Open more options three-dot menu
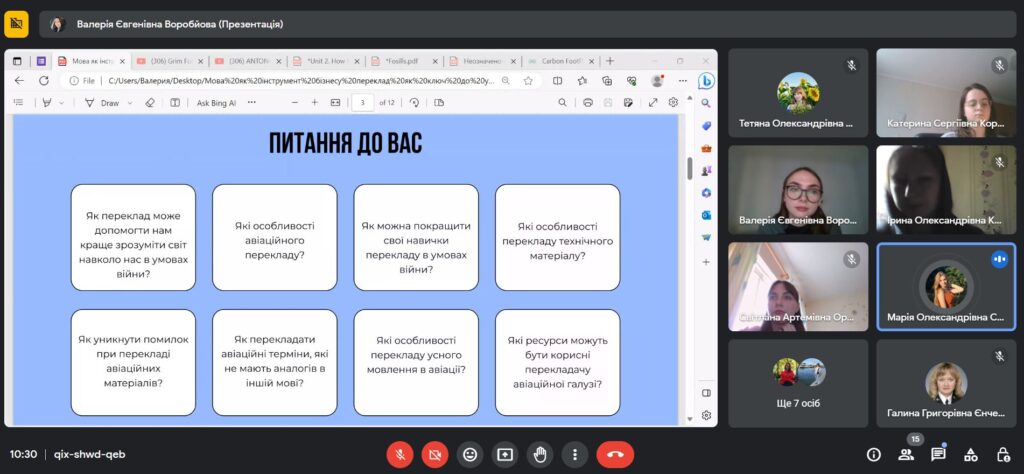Viewport: 1024px width, 474px height. click(574, 454)
